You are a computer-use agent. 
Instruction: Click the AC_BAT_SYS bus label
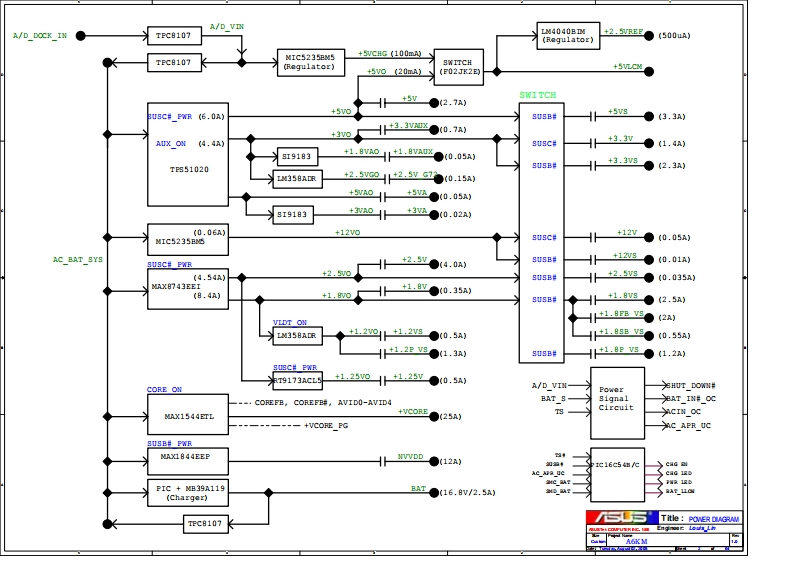click(x=77, y=259)
